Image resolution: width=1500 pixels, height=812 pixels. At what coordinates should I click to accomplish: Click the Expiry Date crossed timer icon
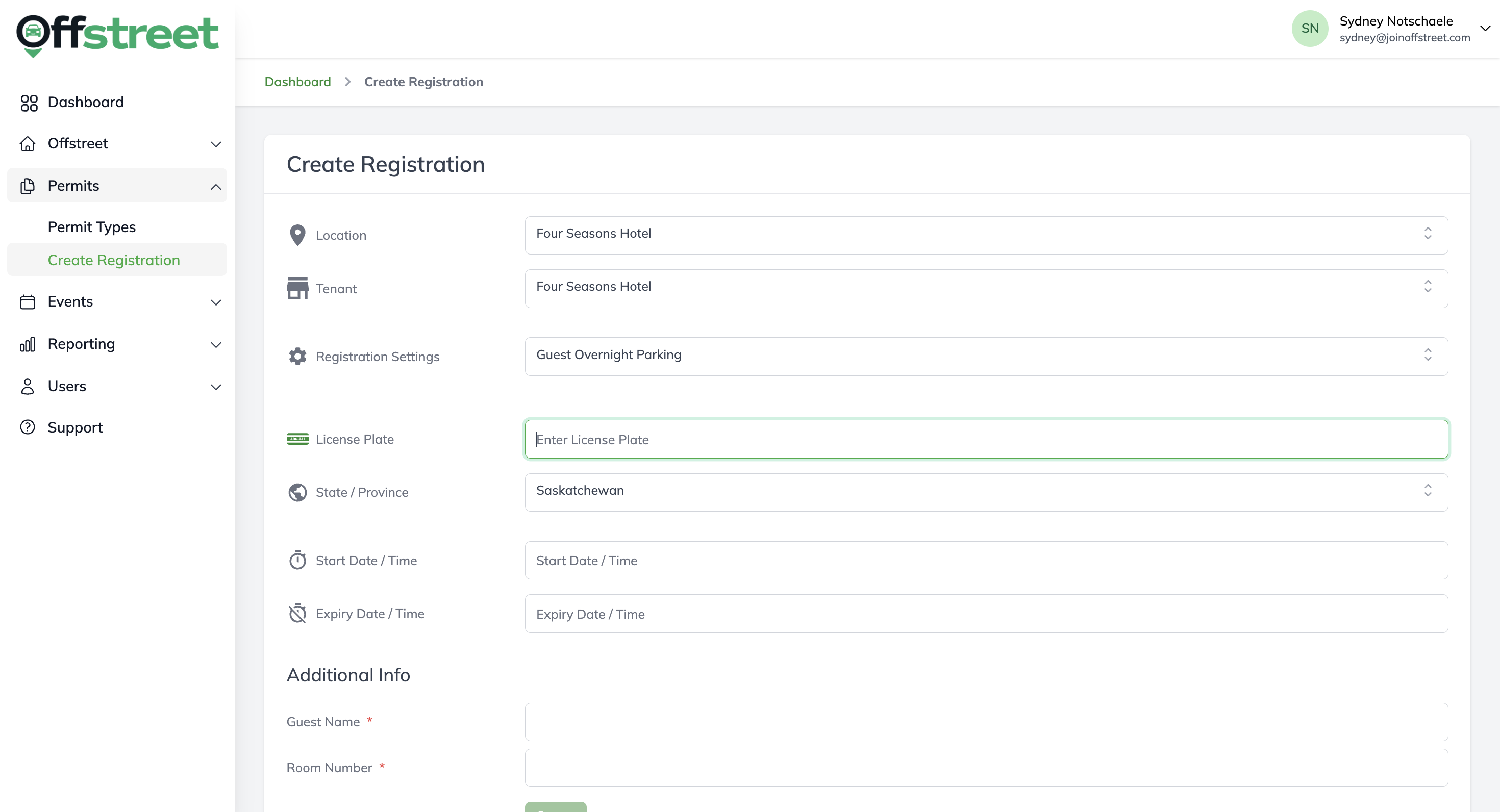point(297,614)
